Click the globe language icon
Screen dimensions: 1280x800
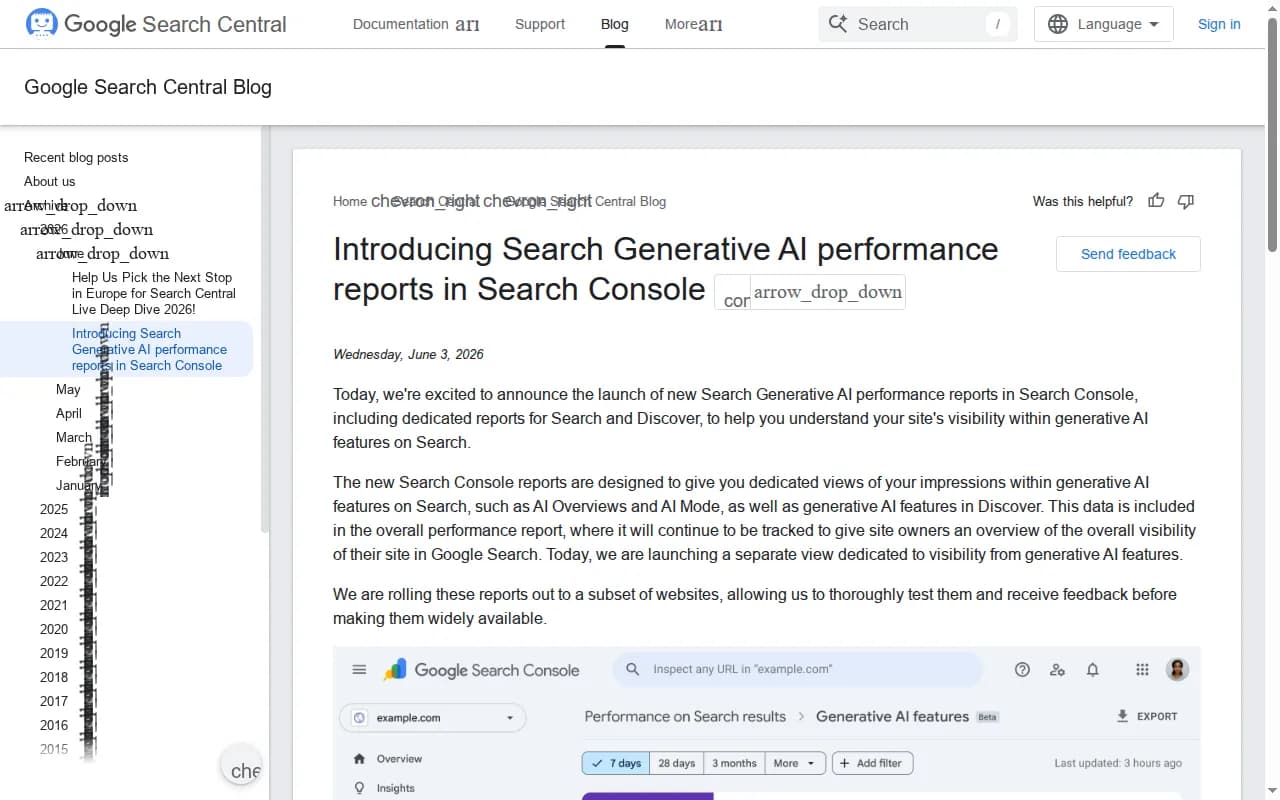click(1058, 24)
